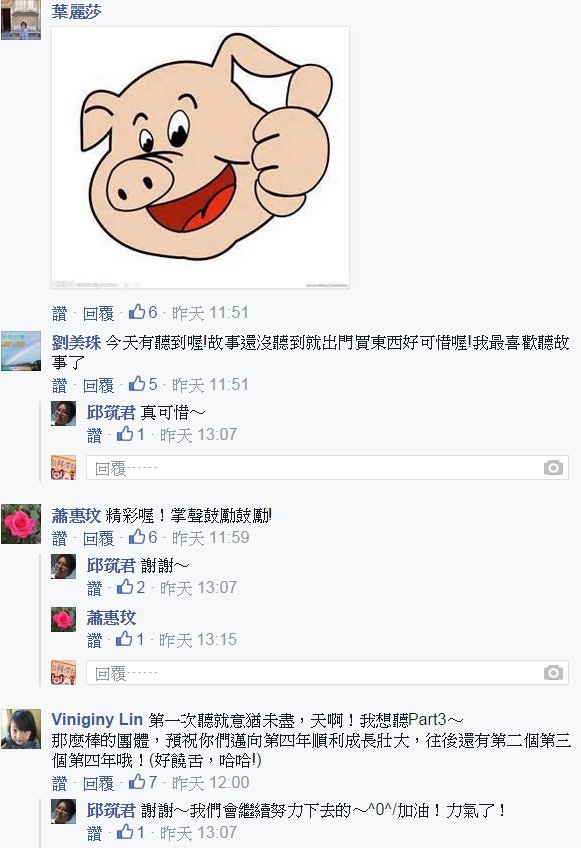This screenshot has width=581, height=848.
Task: Open likes thumb icon with 6 under pig image
Action: coord(143,312)
